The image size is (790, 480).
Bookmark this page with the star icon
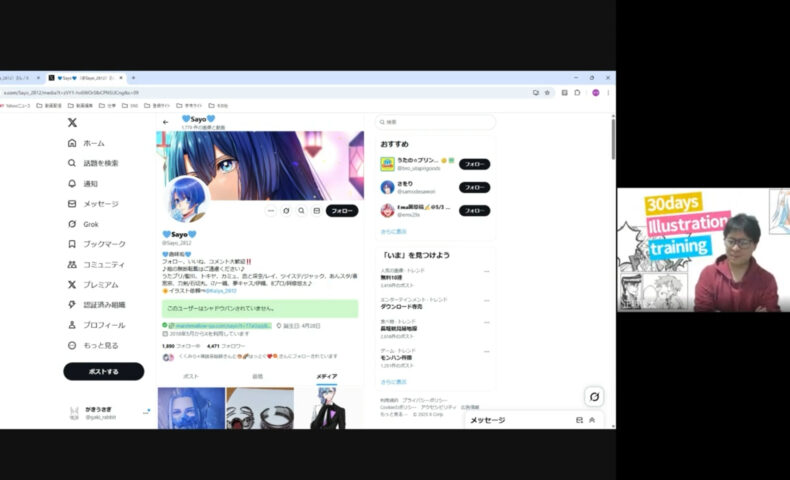(x=547, y=93)
